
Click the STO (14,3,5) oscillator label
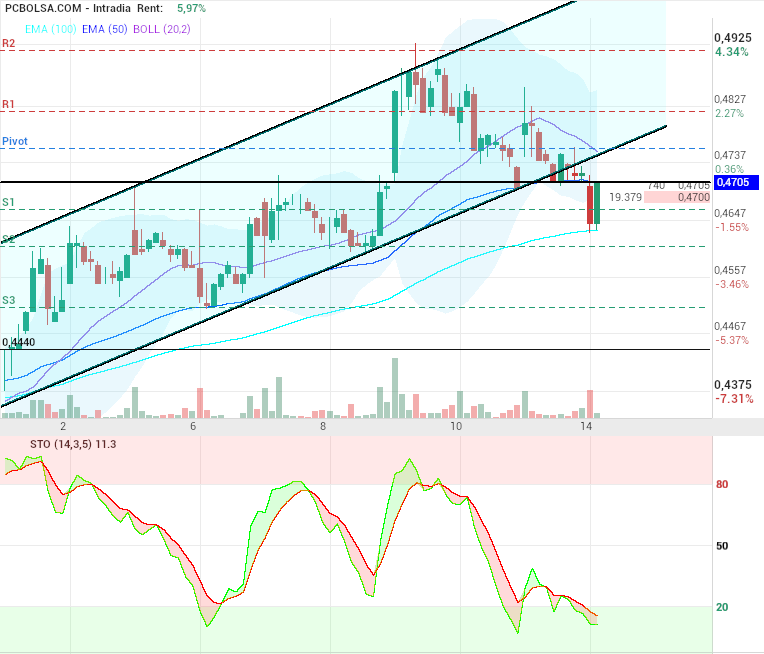pos(62,445)
